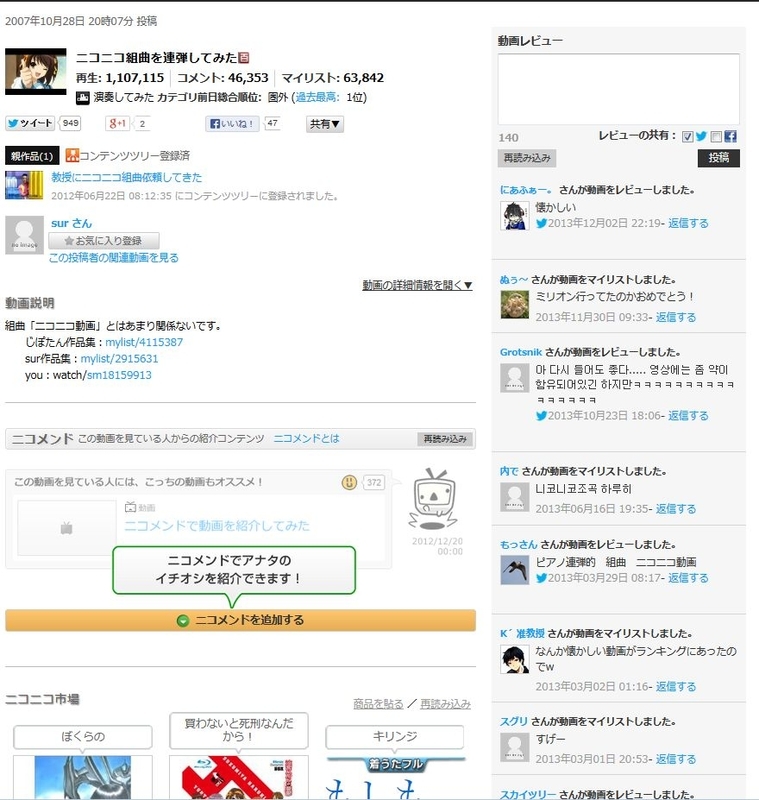Click the 演奏してみた category icon
The width and height of the screenshot is (759, 800).
tap(83, 97)
